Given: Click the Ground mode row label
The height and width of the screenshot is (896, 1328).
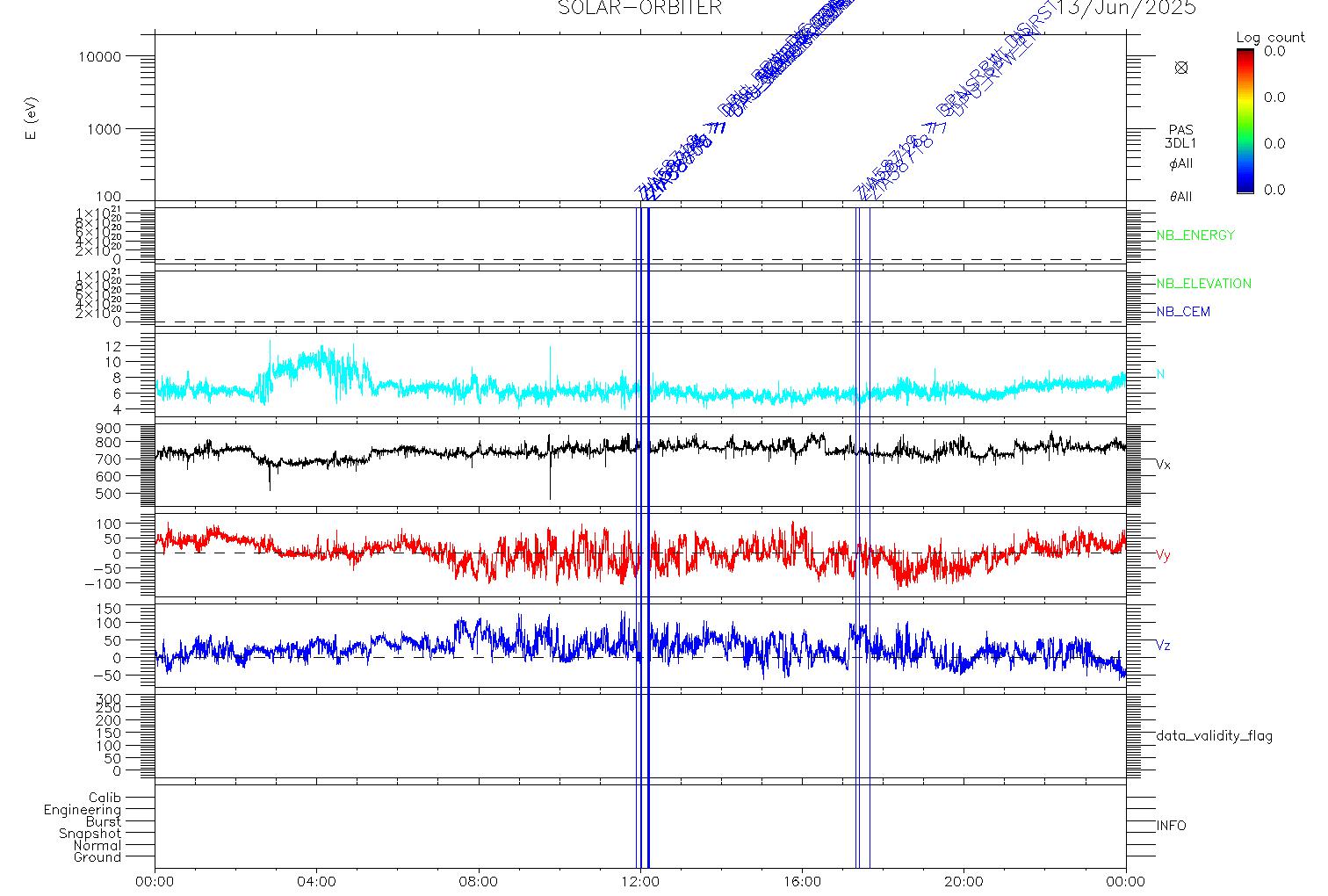Looking at the screenshot, I should 97,857.
